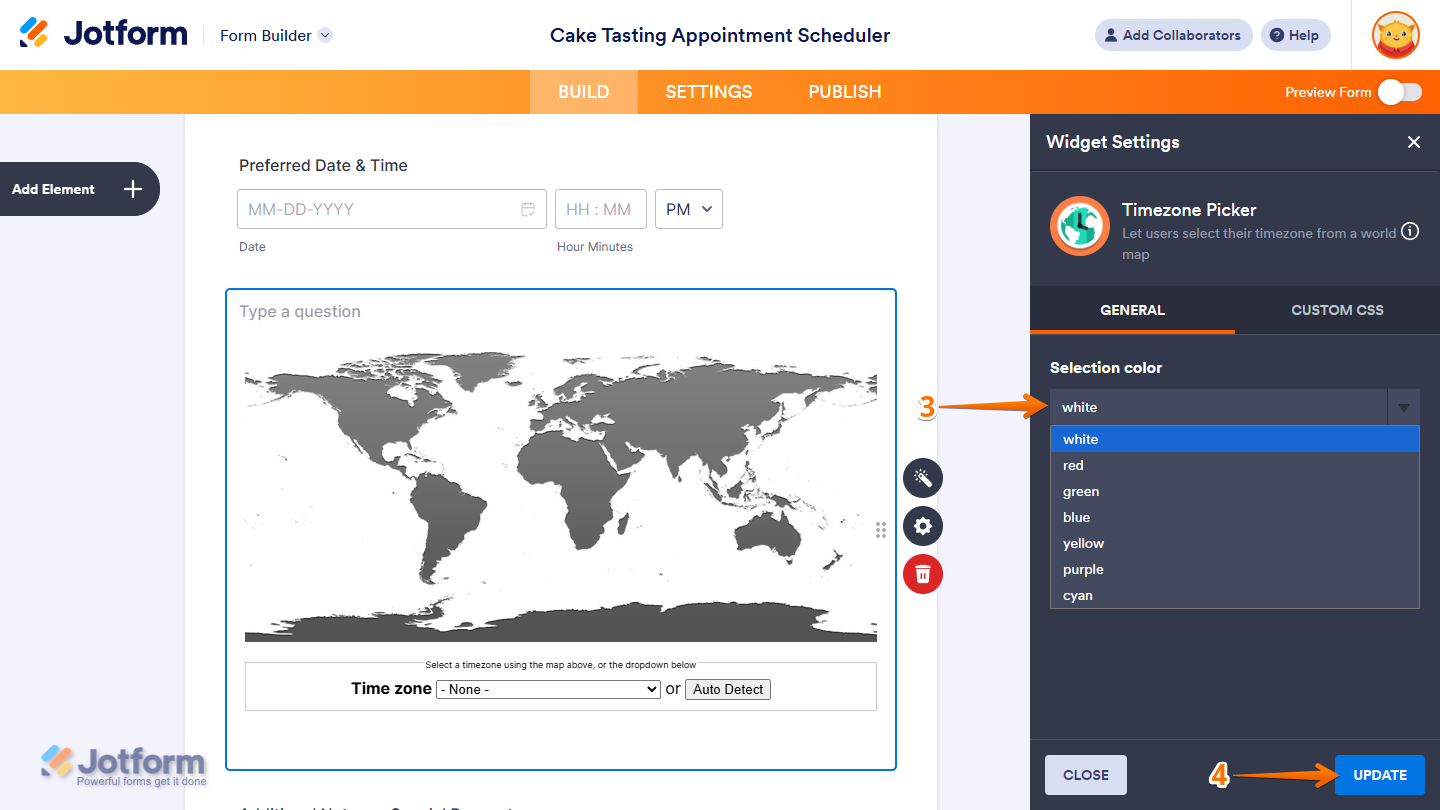This screenshot has height=810, width=1440.
Task: Open the widget wizard wand icon
Action: [922, 478]
